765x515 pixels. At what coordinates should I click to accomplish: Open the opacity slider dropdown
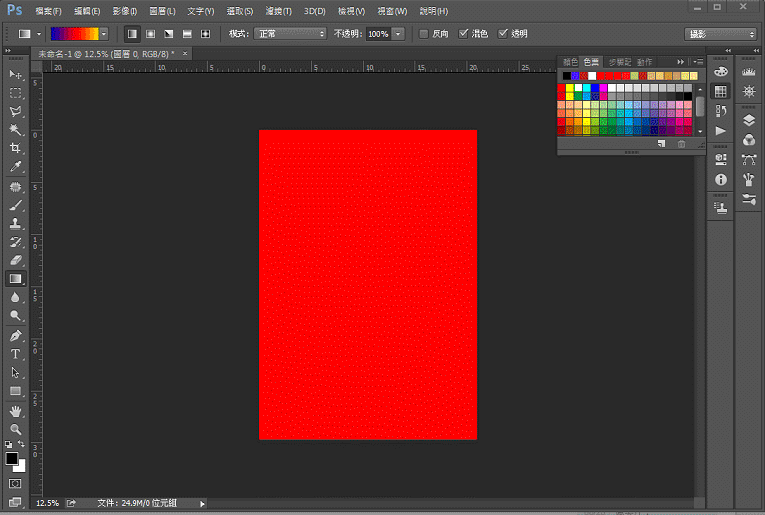tap(398, 34)
